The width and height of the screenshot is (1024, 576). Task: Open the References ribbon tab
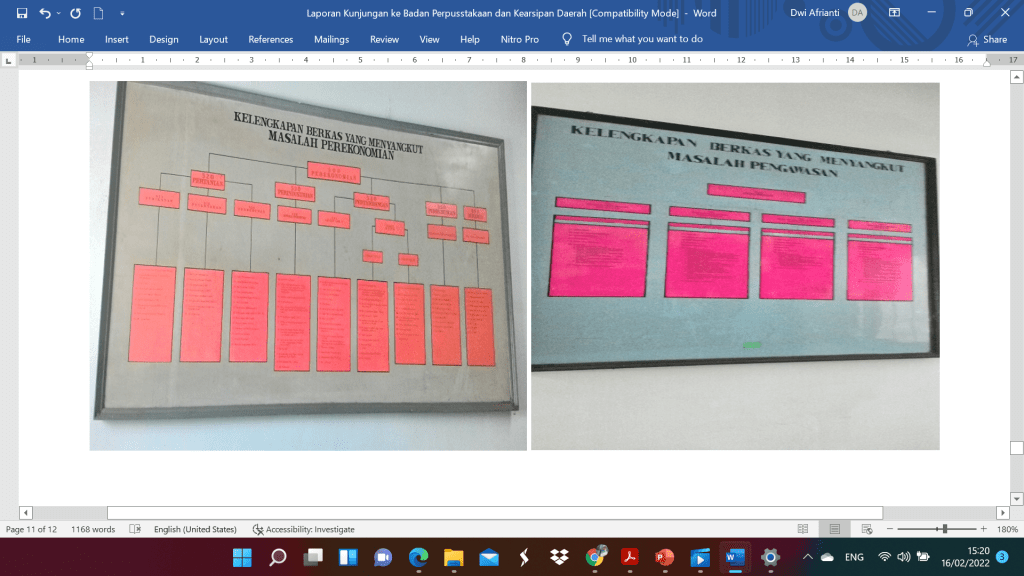click(271, 39)
